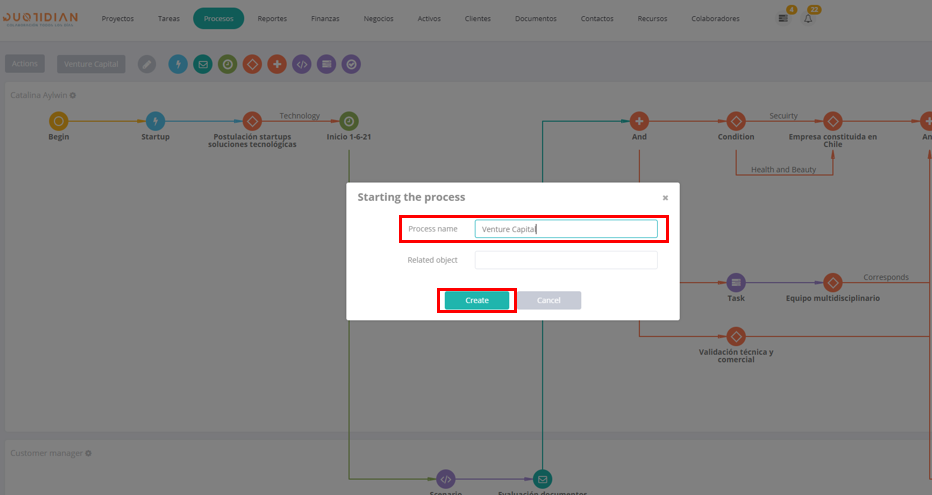932x495 pixels.
Task: Add a scenario (code) node from toolbar
Action: 302,64
